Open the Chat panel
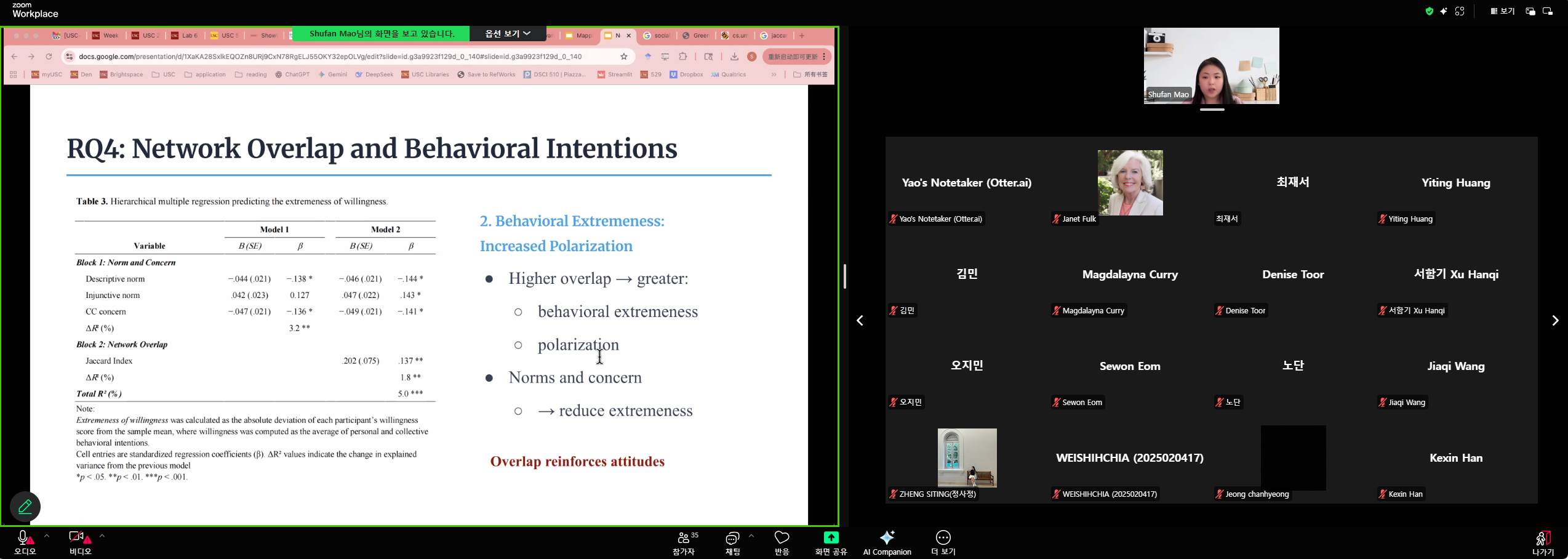This screenshot has width=1568, height=559. 732,543
